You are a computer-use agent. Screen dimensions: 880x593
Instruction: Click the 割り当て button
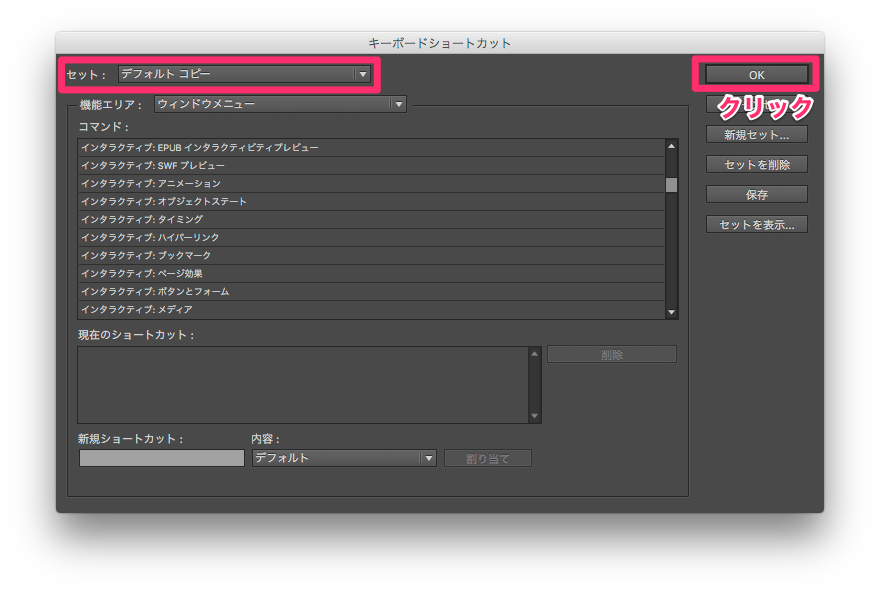pos(488,457)
